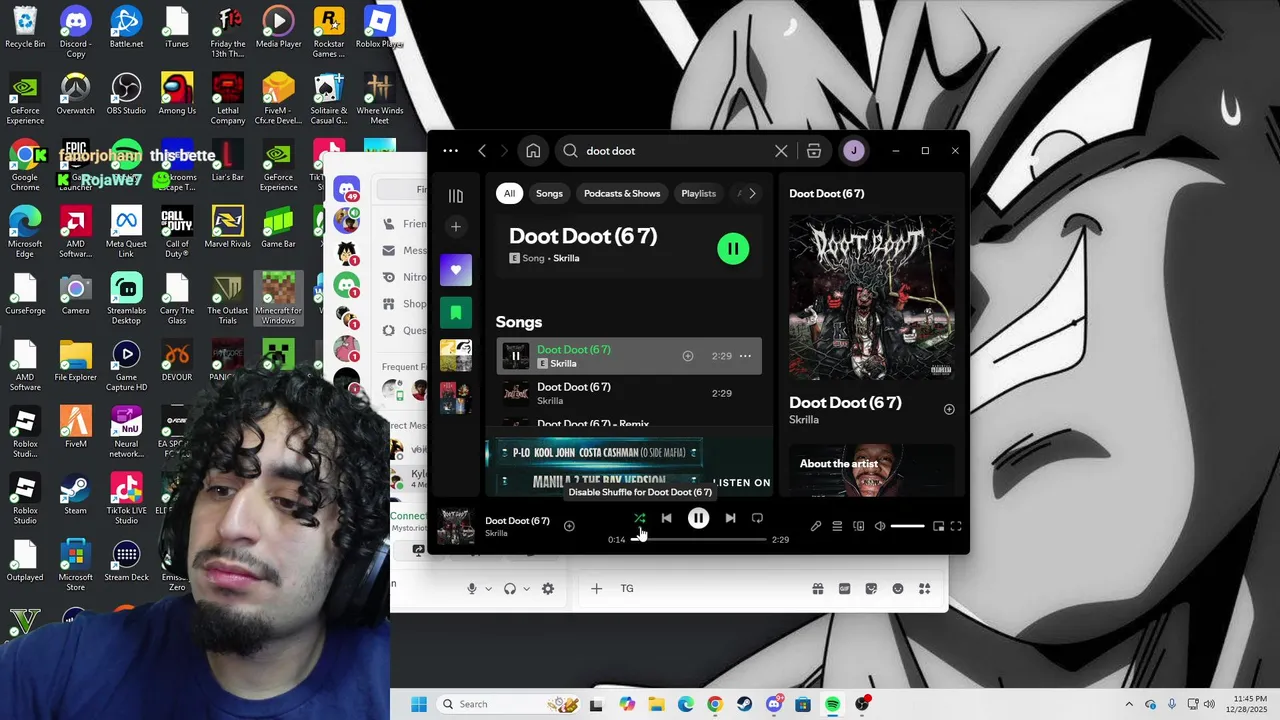Open Skrilla artist link in the side panel

coord(804,420)
